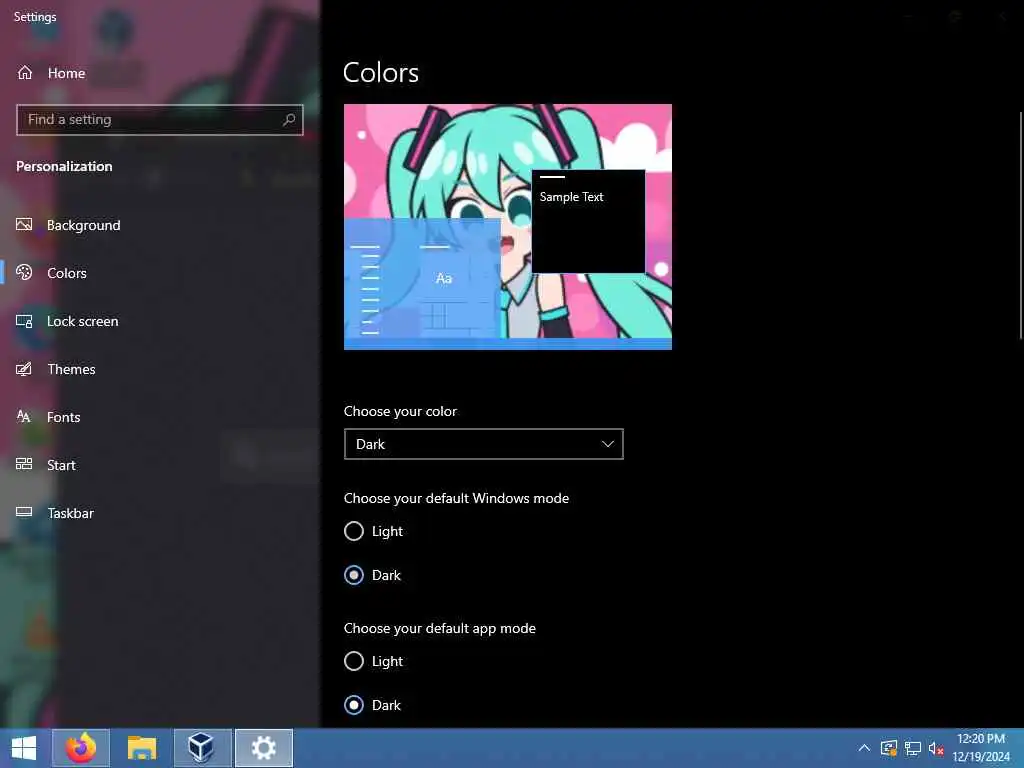Click the Lock screen icon
1024x768 pixels.
[x=24, y=321]
